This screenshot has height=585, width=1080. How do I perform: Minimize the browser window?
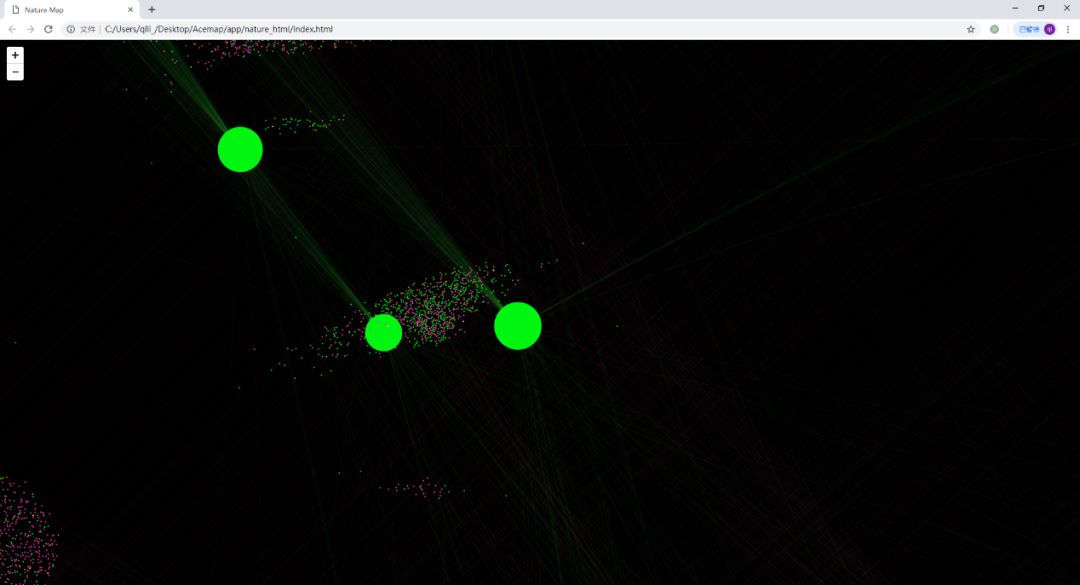click(1015, 8)
